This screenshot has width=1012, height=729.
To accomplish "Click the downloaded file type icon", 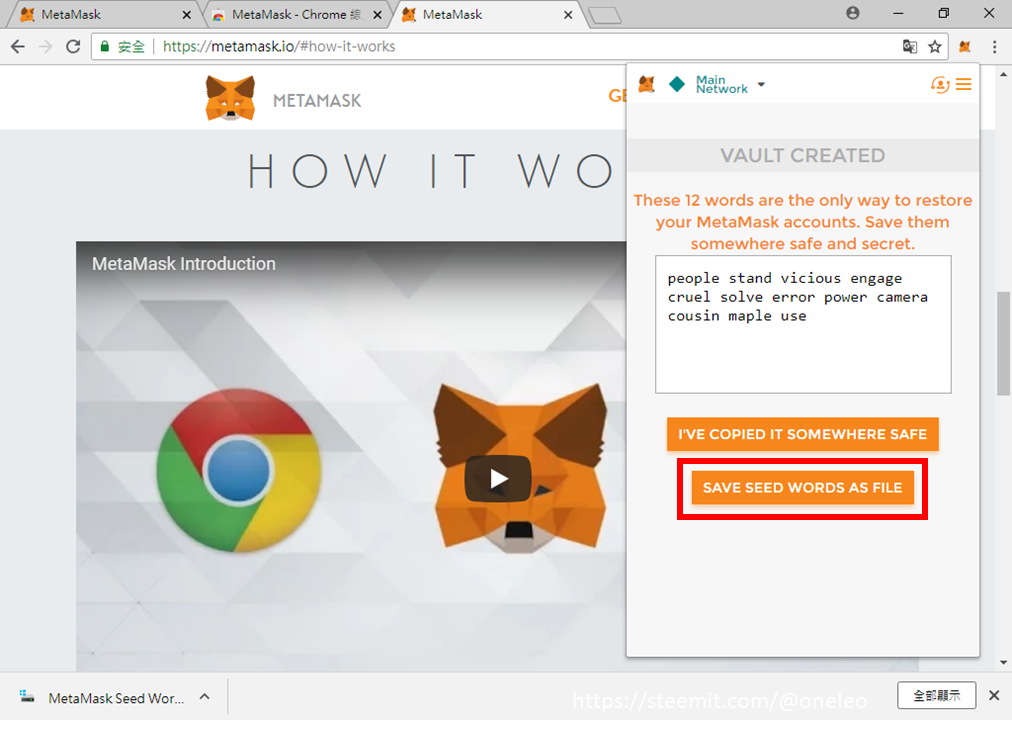I will point(27,696).
